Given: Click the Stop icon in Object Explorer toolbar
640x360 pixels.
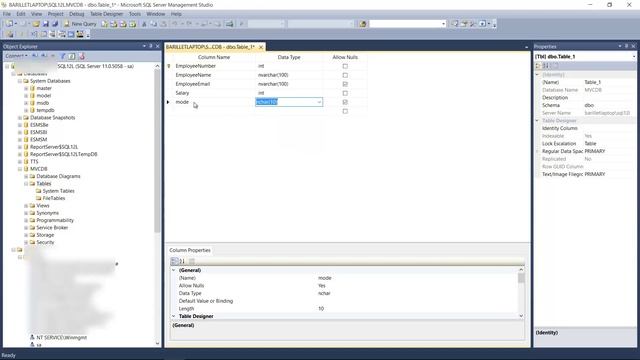Looking at the screenshot, I should [x=53, y=56].
